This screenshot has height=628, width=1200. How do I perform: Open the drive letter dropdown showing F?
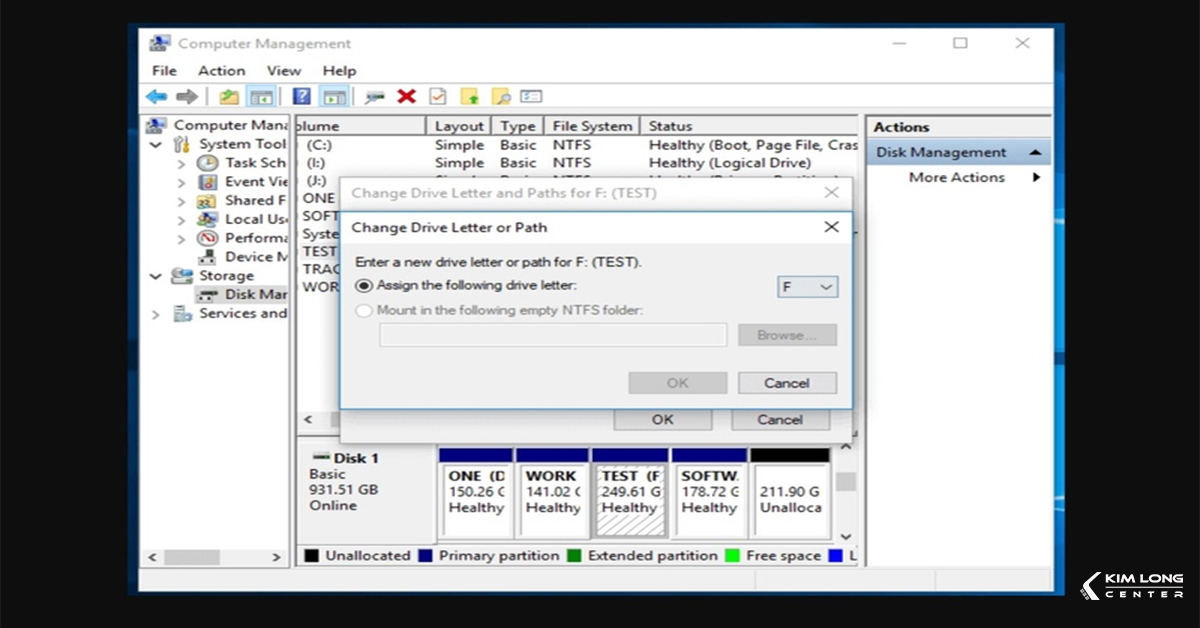tap(807, 287)
